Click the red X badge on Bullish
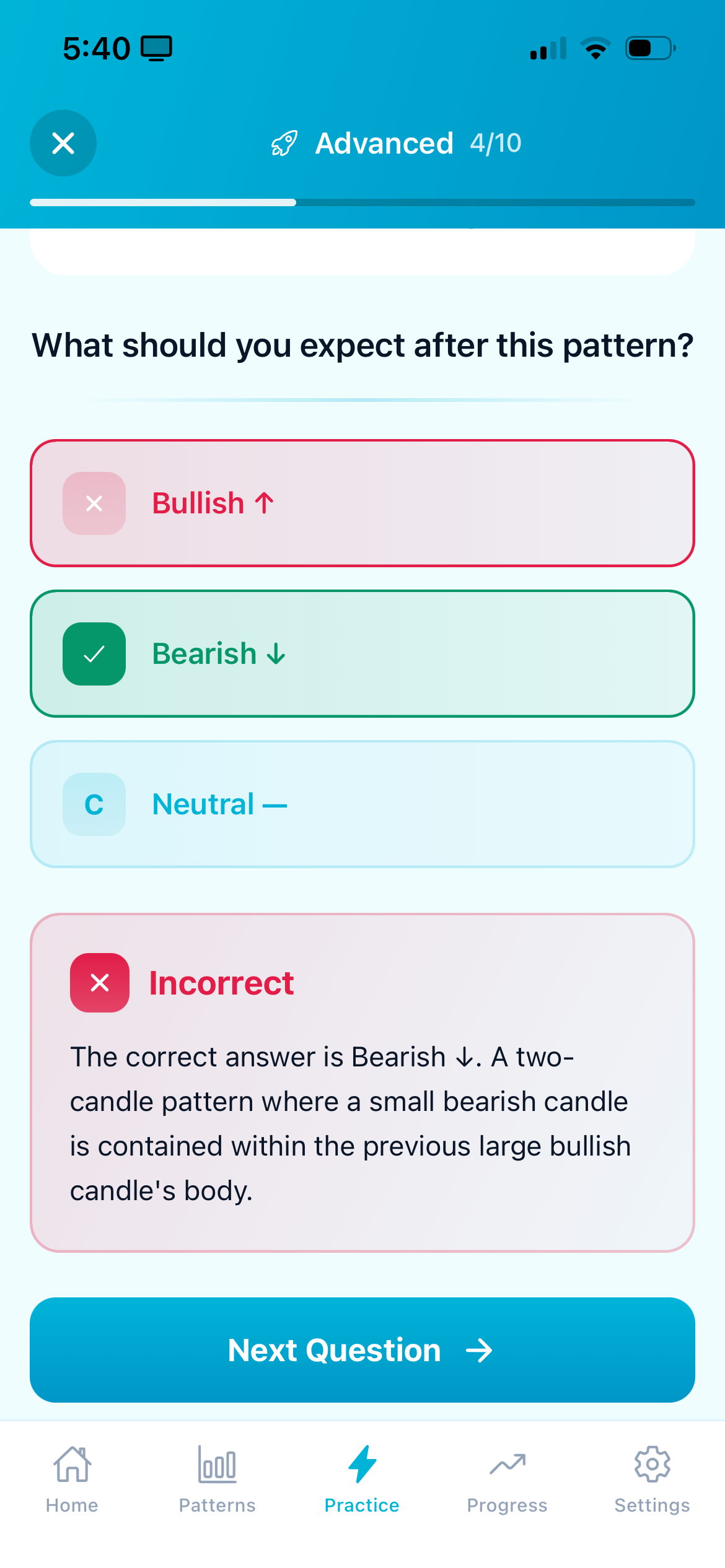 pos(94,503)
